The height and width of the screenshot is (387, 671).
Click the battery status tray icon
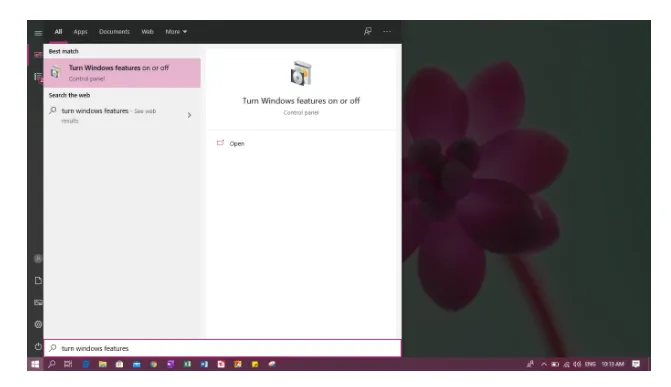pos(555,364)
